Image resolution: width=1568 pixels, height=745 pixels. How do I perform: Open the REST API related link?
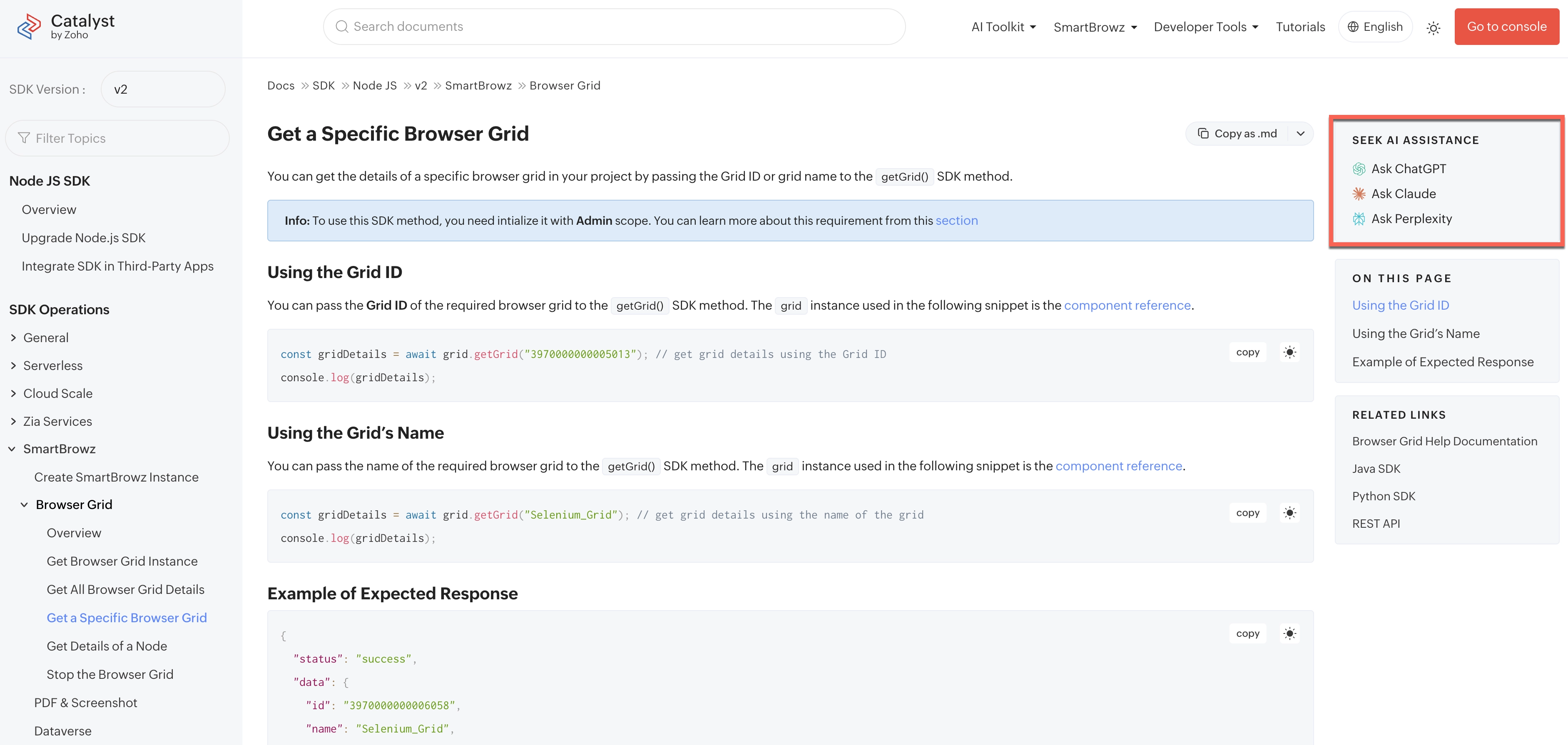pos(1376,524)
